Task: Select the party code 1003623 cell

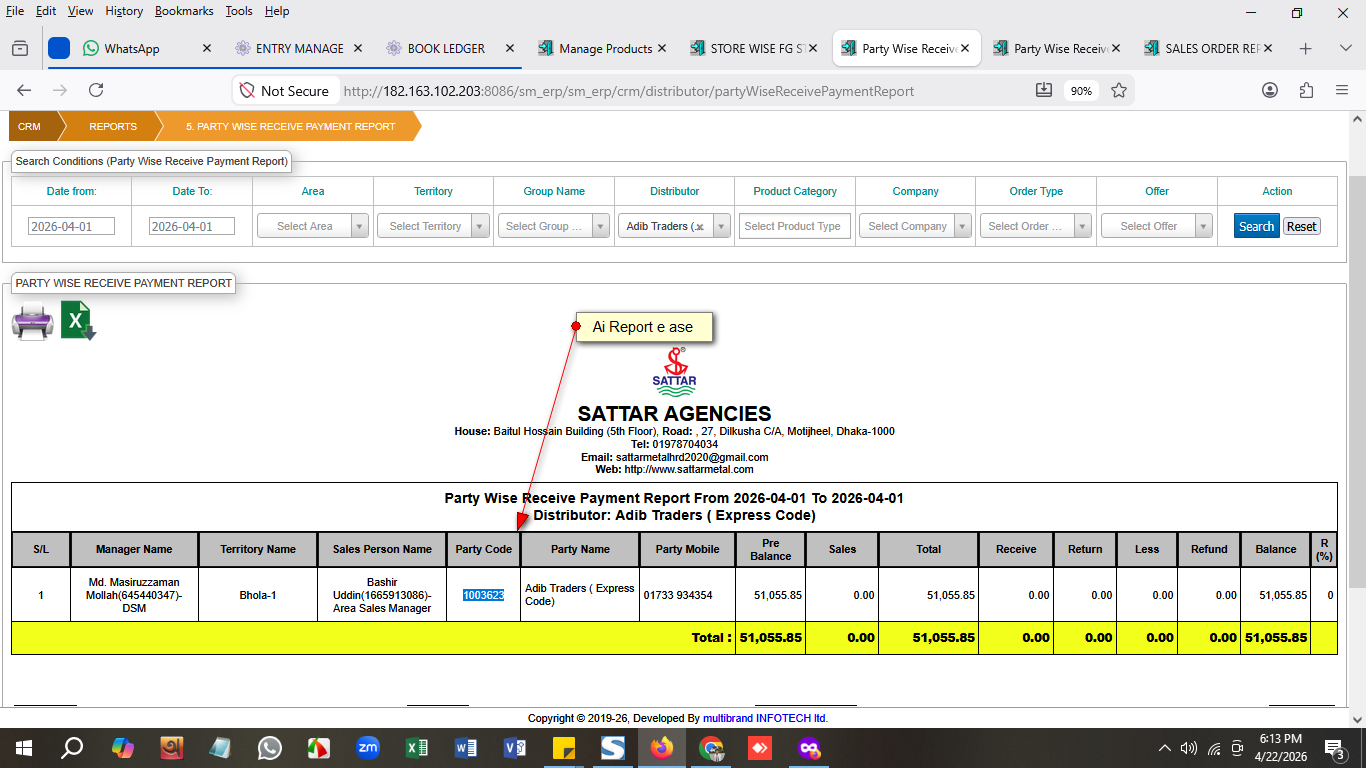Action: pos(483,595)
